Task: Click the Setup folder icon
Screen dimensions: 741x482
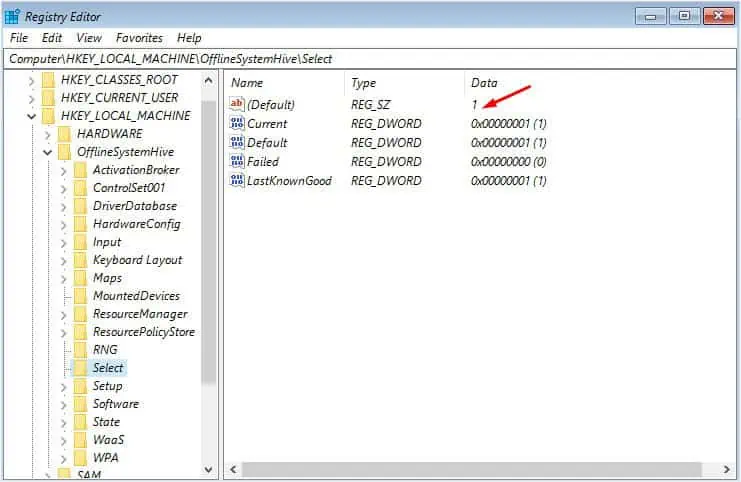Action: tap(80, 386)
